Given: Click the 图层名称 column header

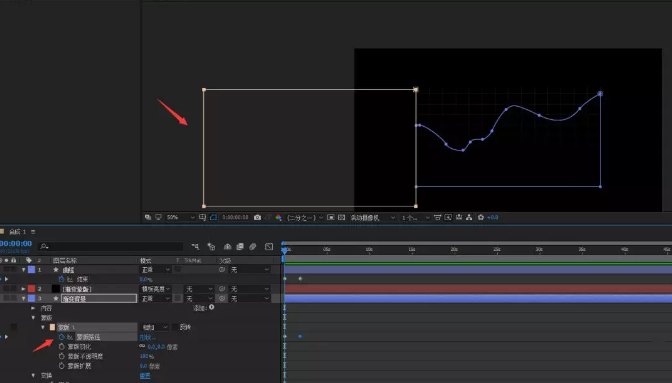Looking at the screenshot, I should coord(65,260).
